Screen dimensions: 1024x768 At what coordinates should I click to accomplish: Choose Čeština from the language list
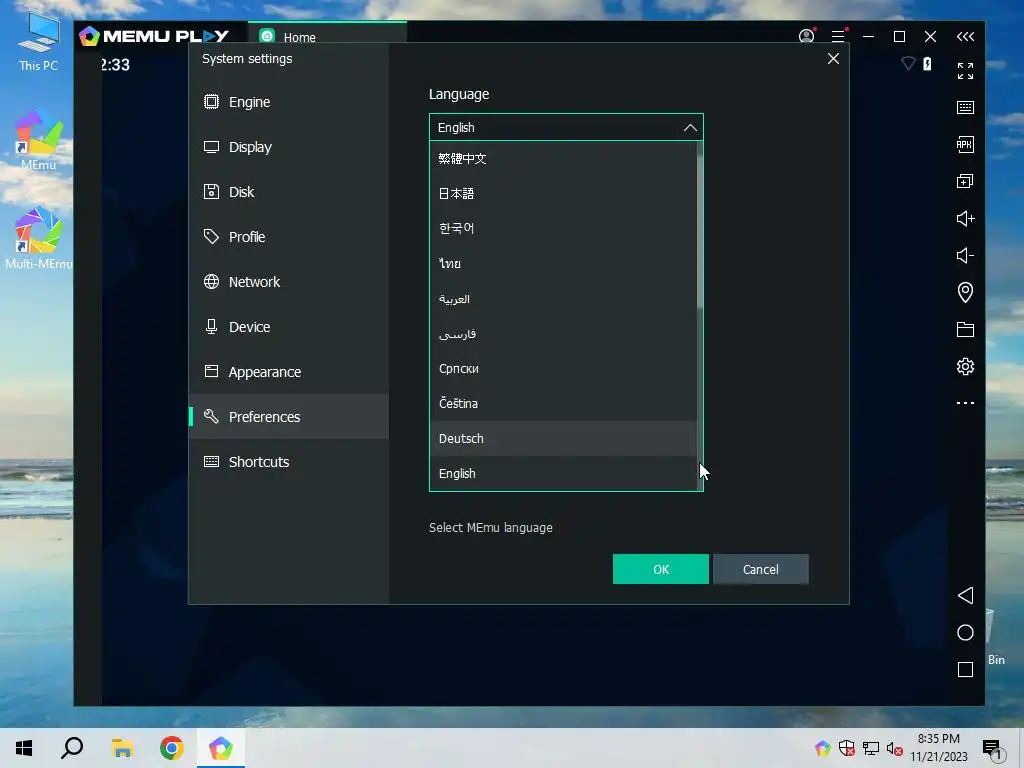[x=563, y=404]
